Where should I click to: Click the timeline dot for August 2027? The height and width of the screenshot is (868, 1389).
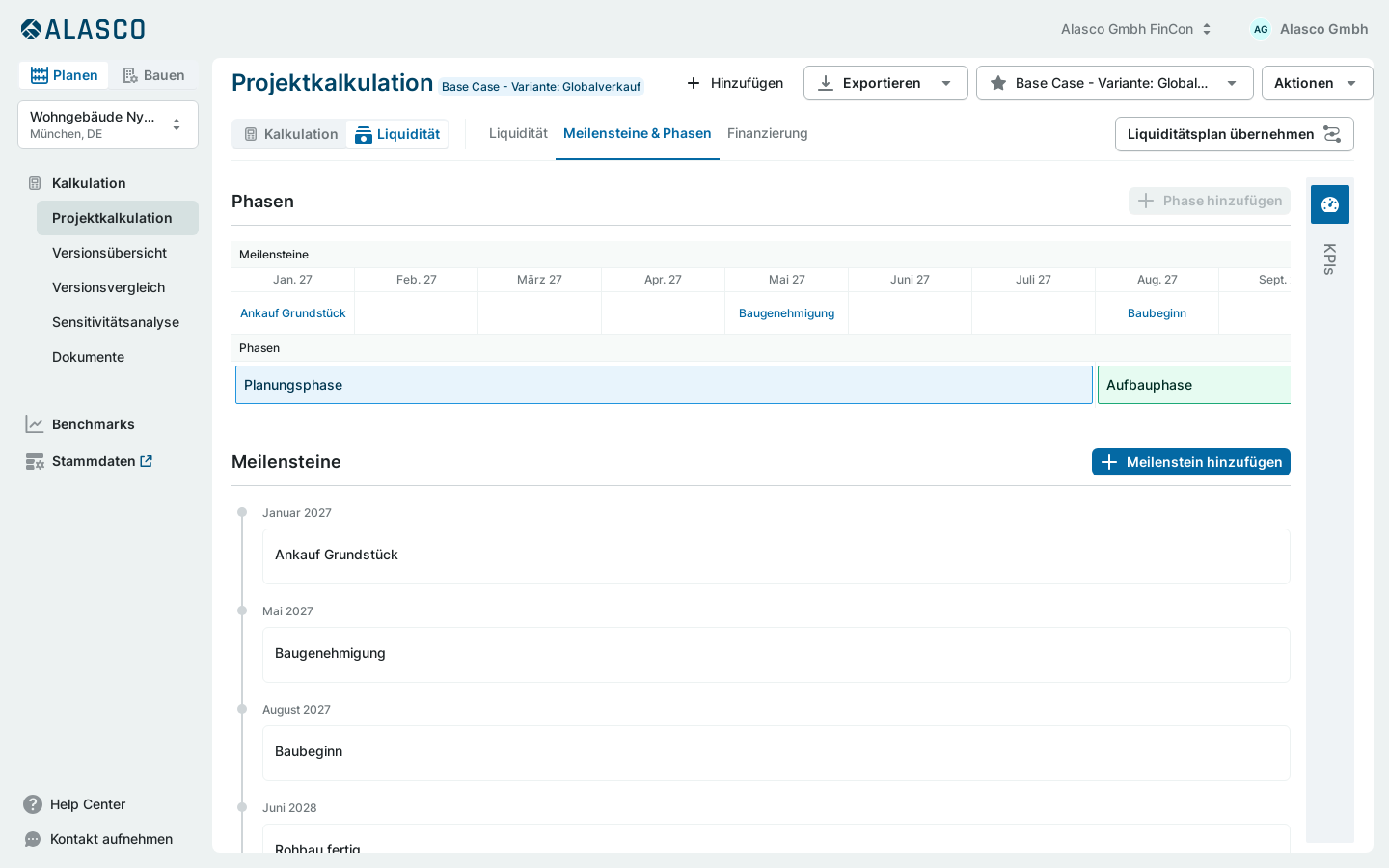(242, 709)
